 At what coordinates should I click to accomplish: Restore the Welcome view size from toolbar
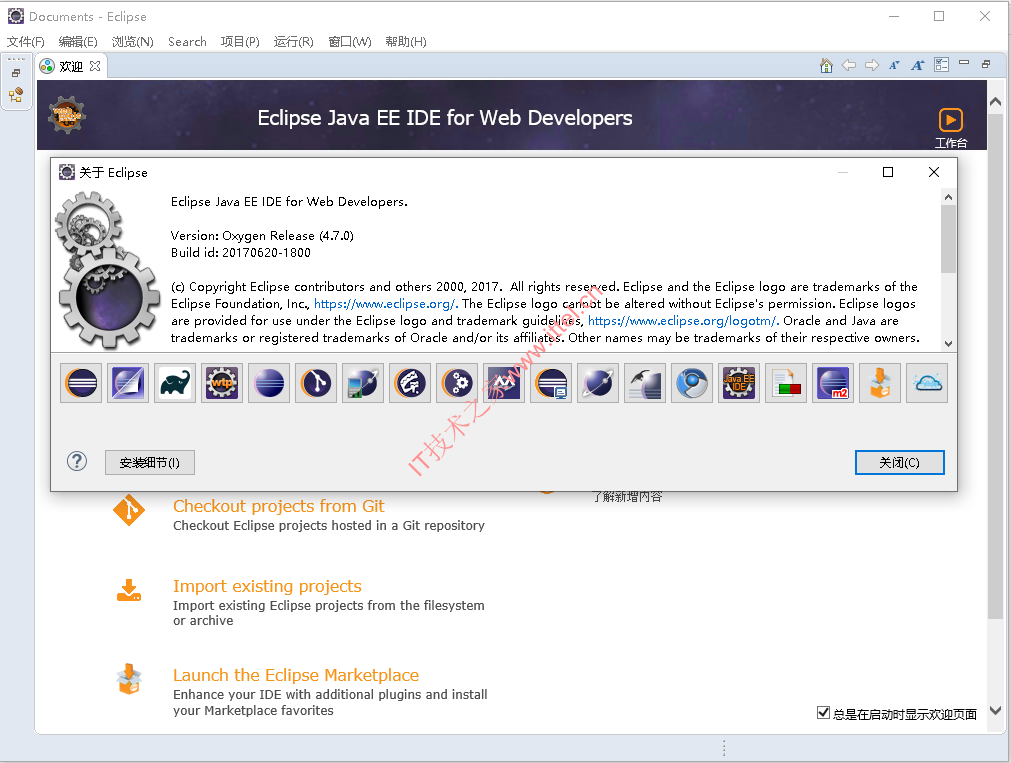click(986, 64)
